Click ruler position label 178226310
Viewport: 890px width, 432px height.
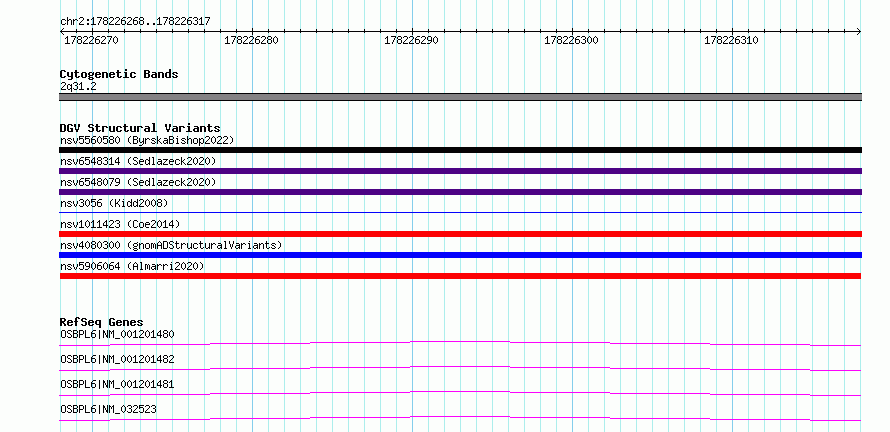732,41
